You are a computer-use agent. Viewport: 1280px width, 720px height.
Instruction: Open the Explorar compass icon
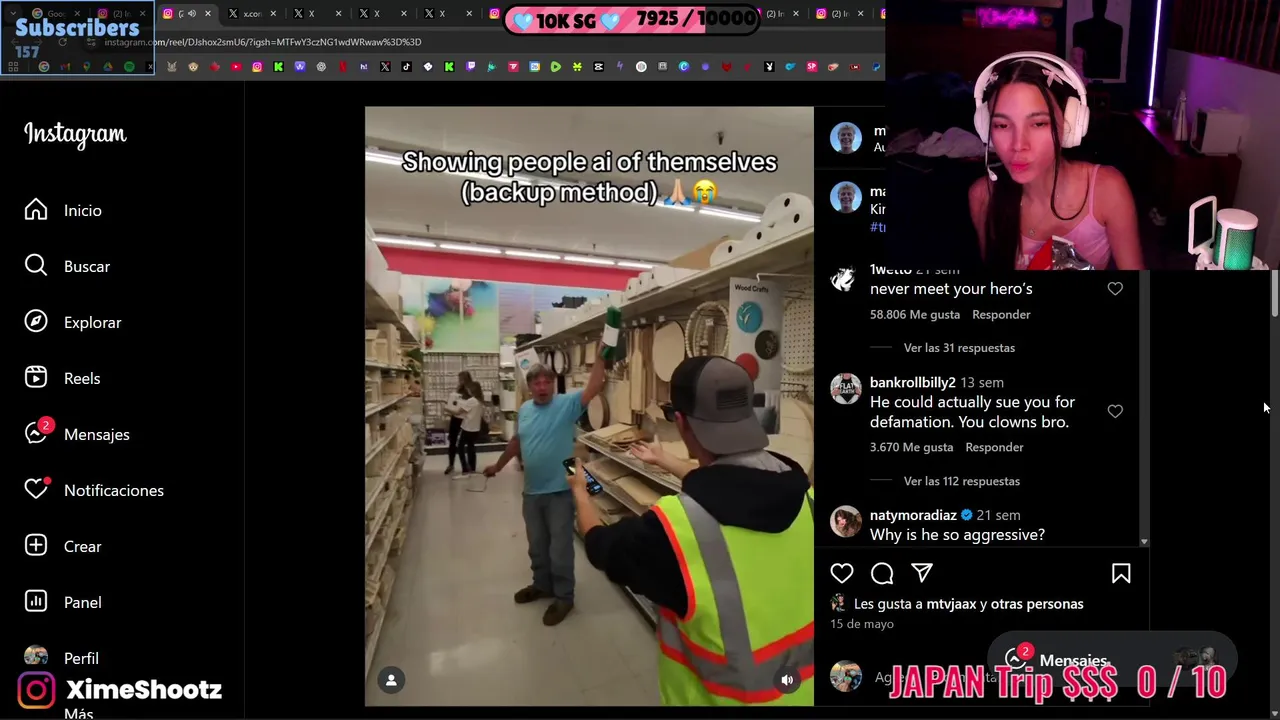coord(36,322)
